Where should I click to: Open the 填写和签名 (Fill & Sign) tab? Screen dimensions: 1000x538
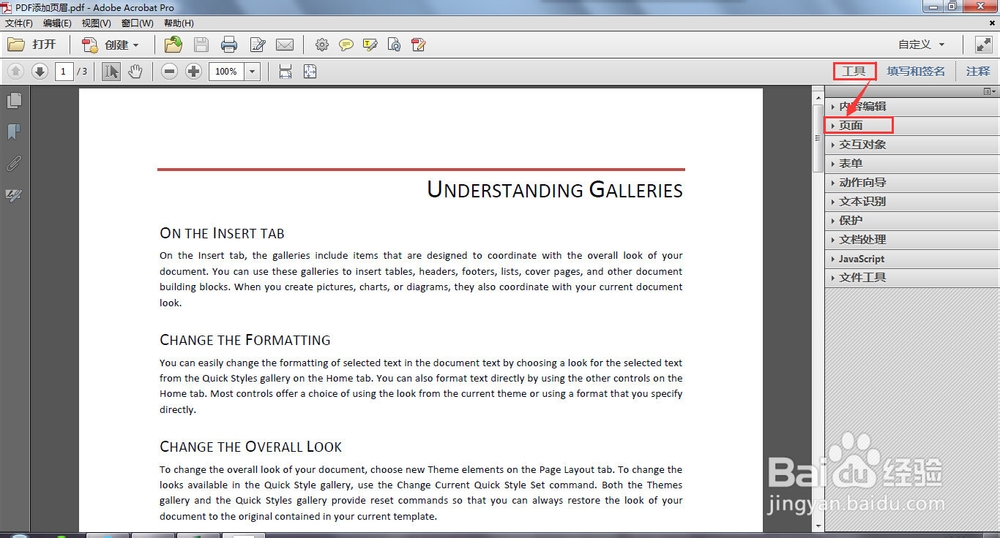click(x=916, y=71)
